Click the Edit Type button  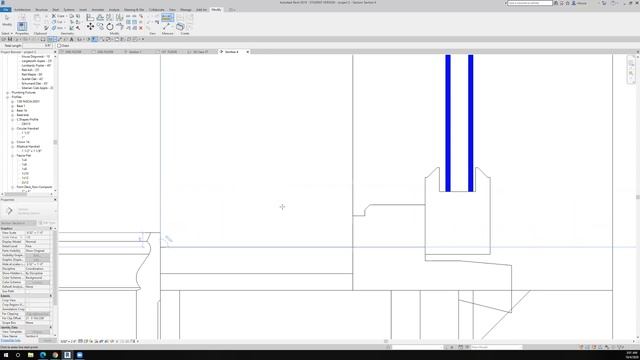click(47, 223)
